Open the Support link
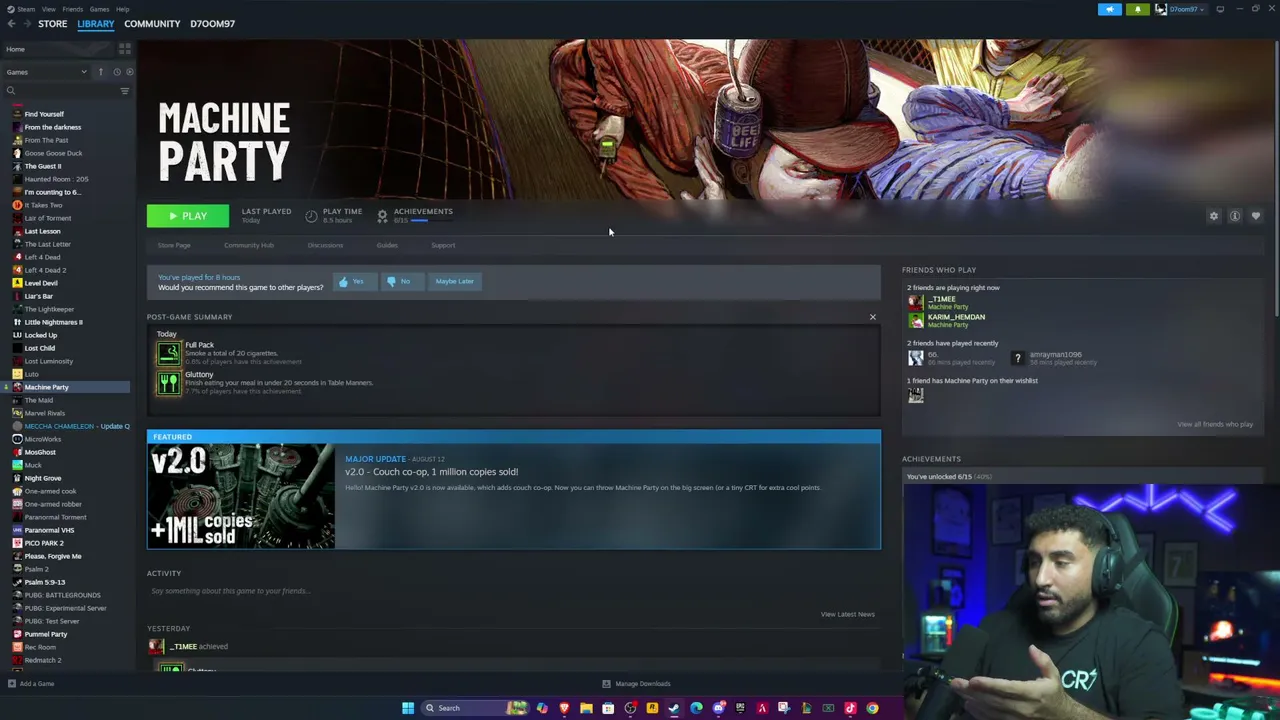Viewport: 1280px width, 720px height. [x=443, y=245]
